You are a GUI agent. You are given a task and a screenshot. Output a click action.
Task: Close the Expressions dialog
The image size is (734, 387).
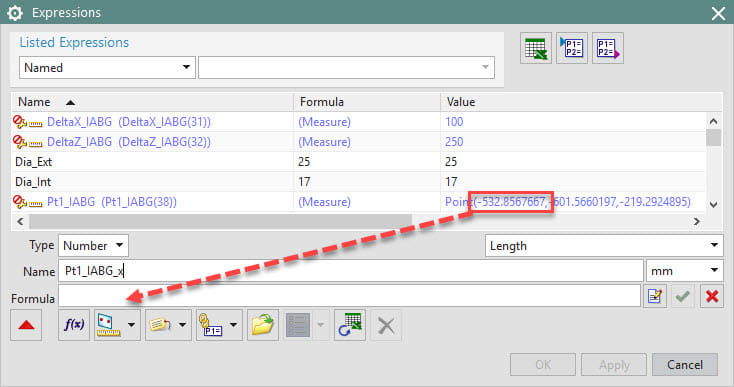(718, 14)
